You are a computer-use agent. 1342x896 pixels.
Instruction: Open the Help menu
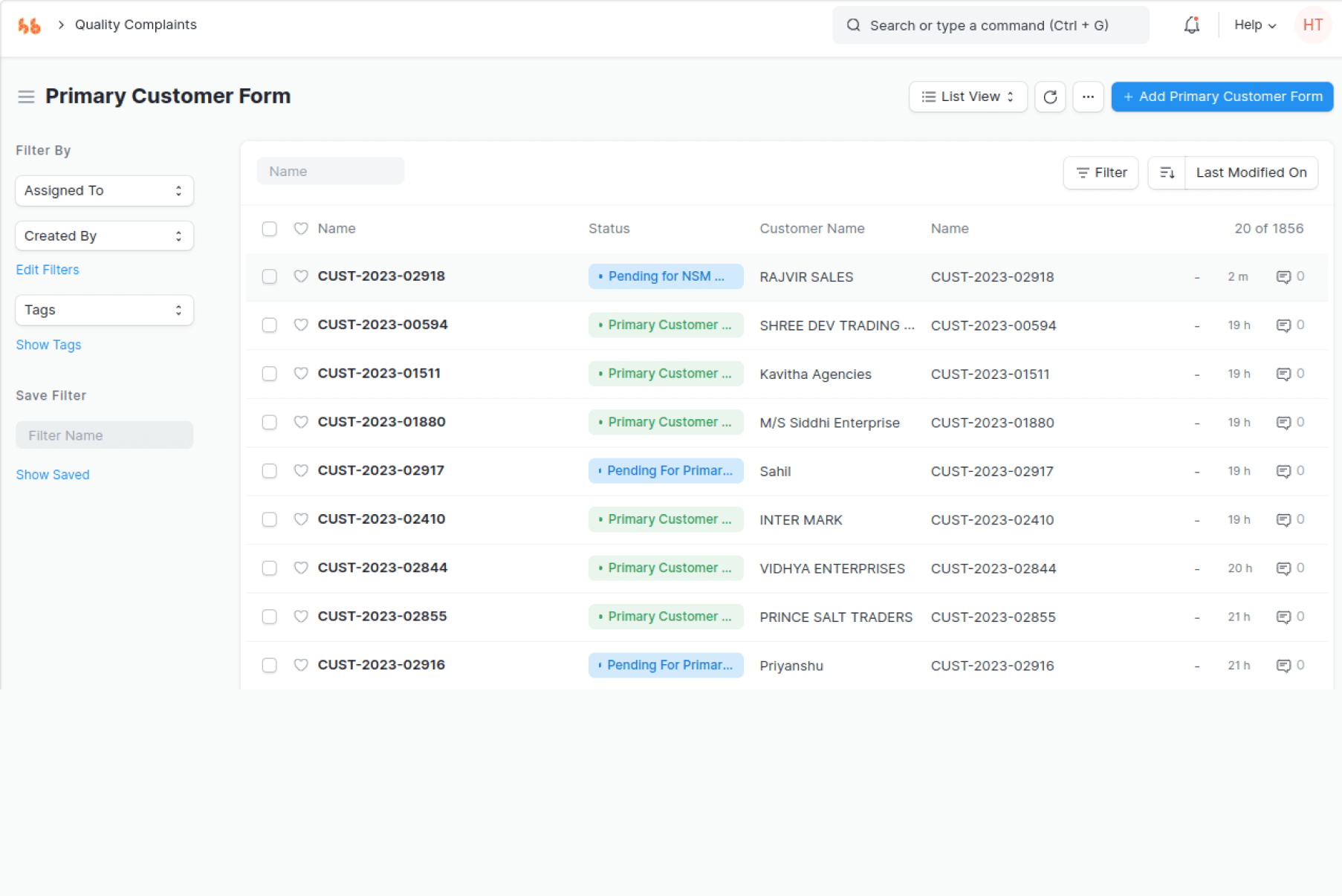pyautogui.click(x=1254, y=25)
